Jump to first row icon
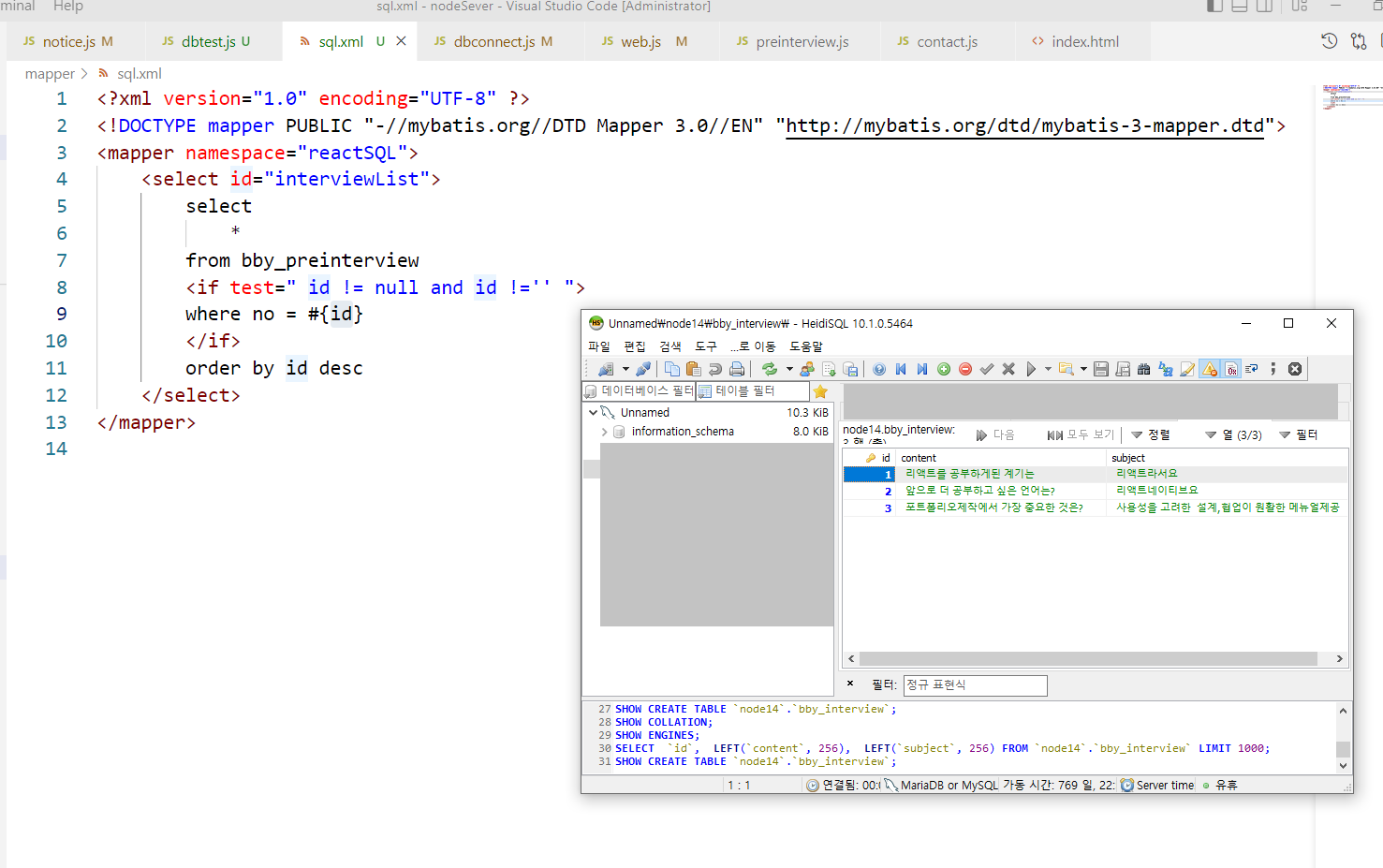1383x868 pixels. point(901,369)
